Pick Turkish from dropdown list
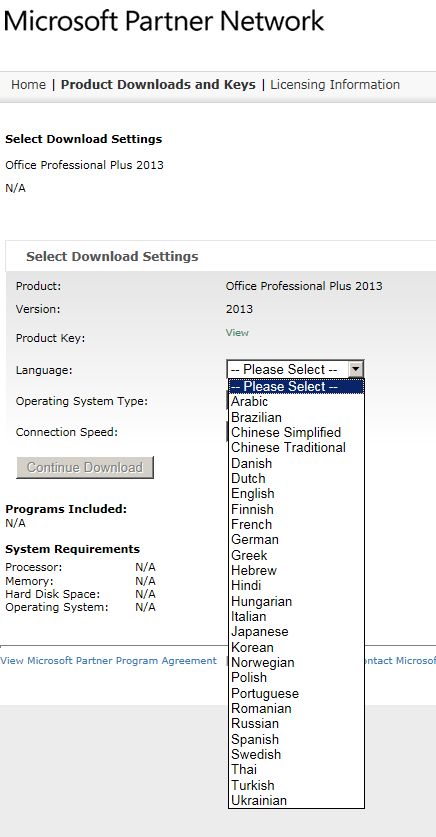 (296, 785)
